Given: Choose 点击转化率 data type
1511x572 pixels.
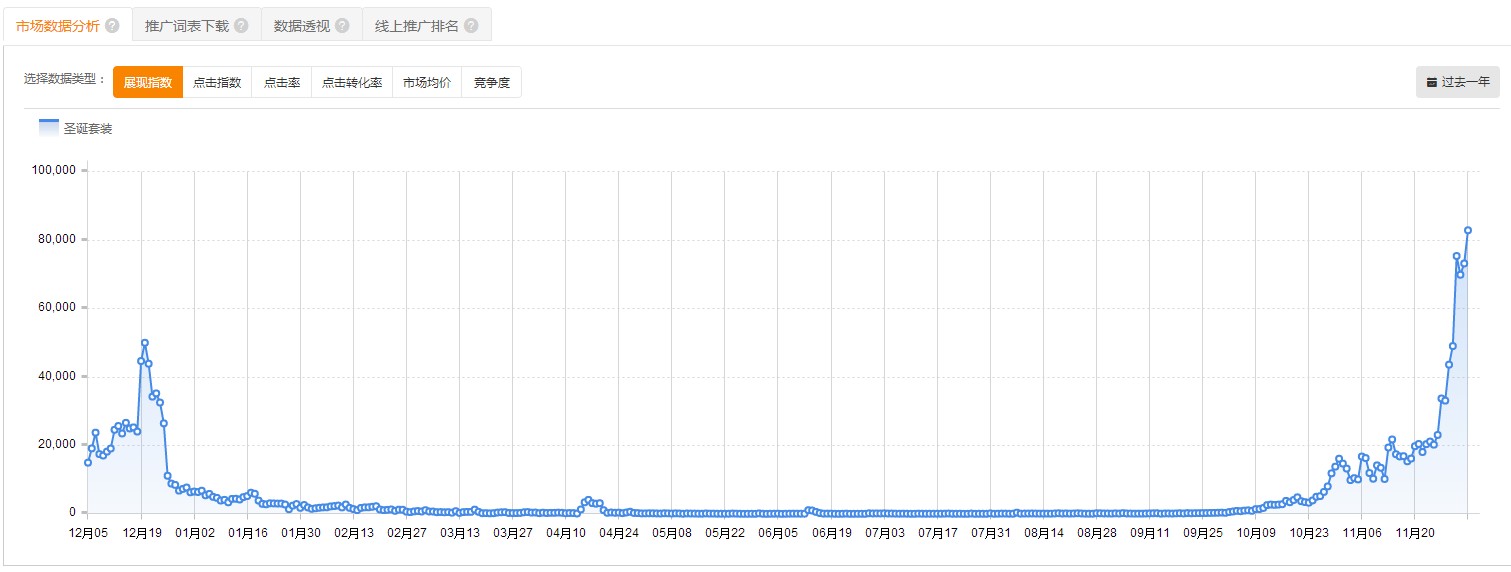Looking at the screenshot, I should coord(352,82).
